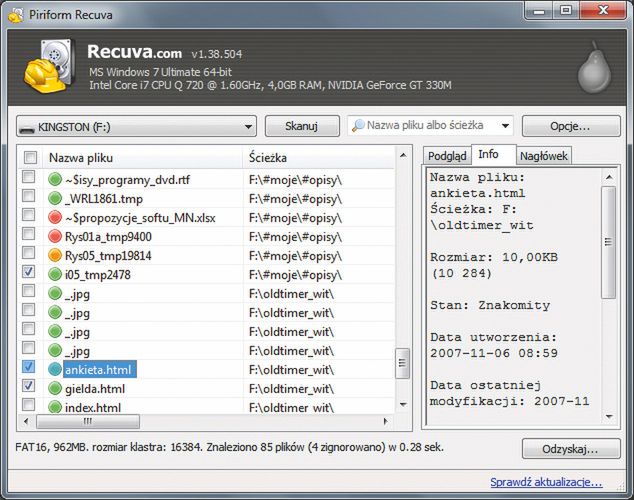634x500 pixels.
Task: Check the box for ~$isy_programy_dvd.rtf
Action: pyautogui.click(x=28, y=177)
